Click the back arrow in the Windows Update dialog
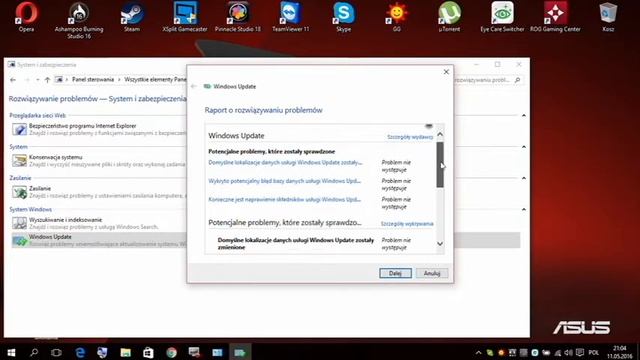The width and height of the screenshot is (640, 360). (x=194, y=86)
